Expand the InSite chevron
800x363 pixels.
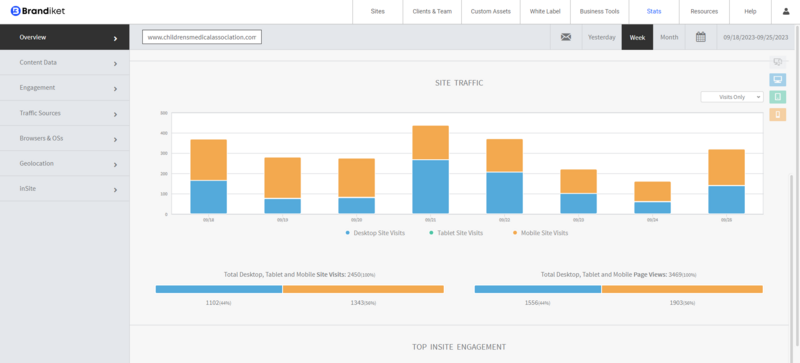tap(115, 190)
